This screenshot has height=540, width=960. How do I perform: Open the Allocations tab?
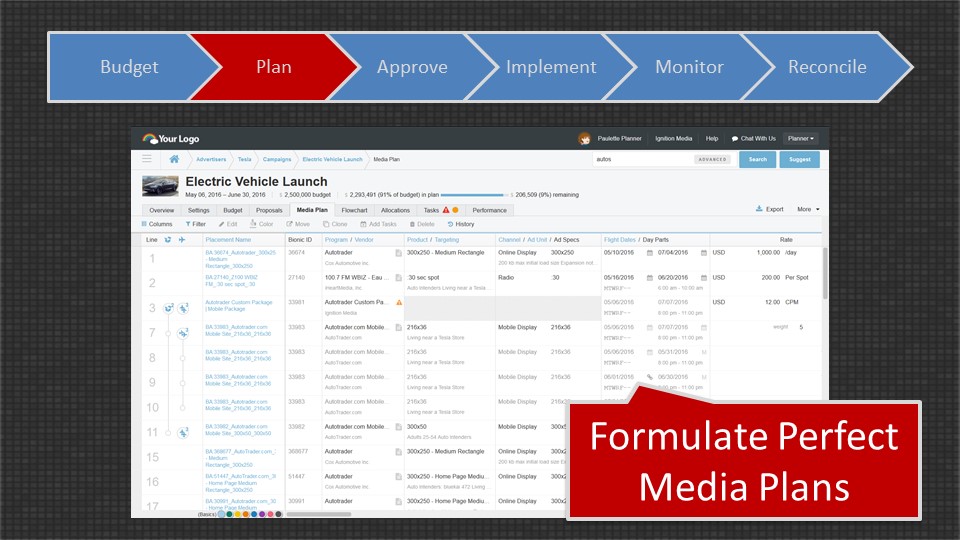395,210
